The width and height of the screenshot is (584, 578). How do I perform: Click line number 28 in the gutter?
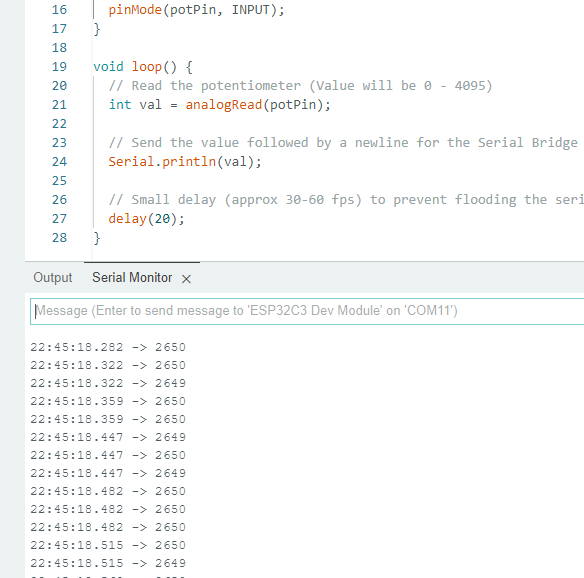click(59, 238)
